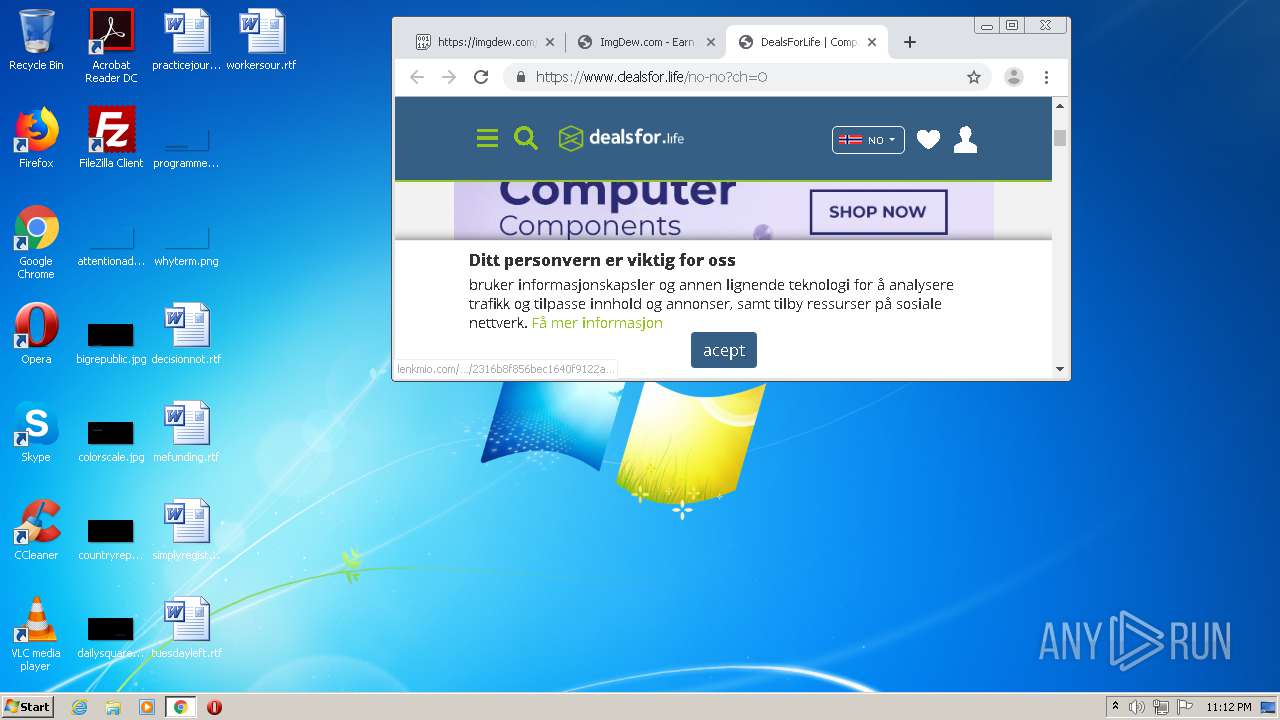Viewport: 1280px width, 720px height.
Task: Click the 11:12 PM system clock
Action: coord(1229,707)
